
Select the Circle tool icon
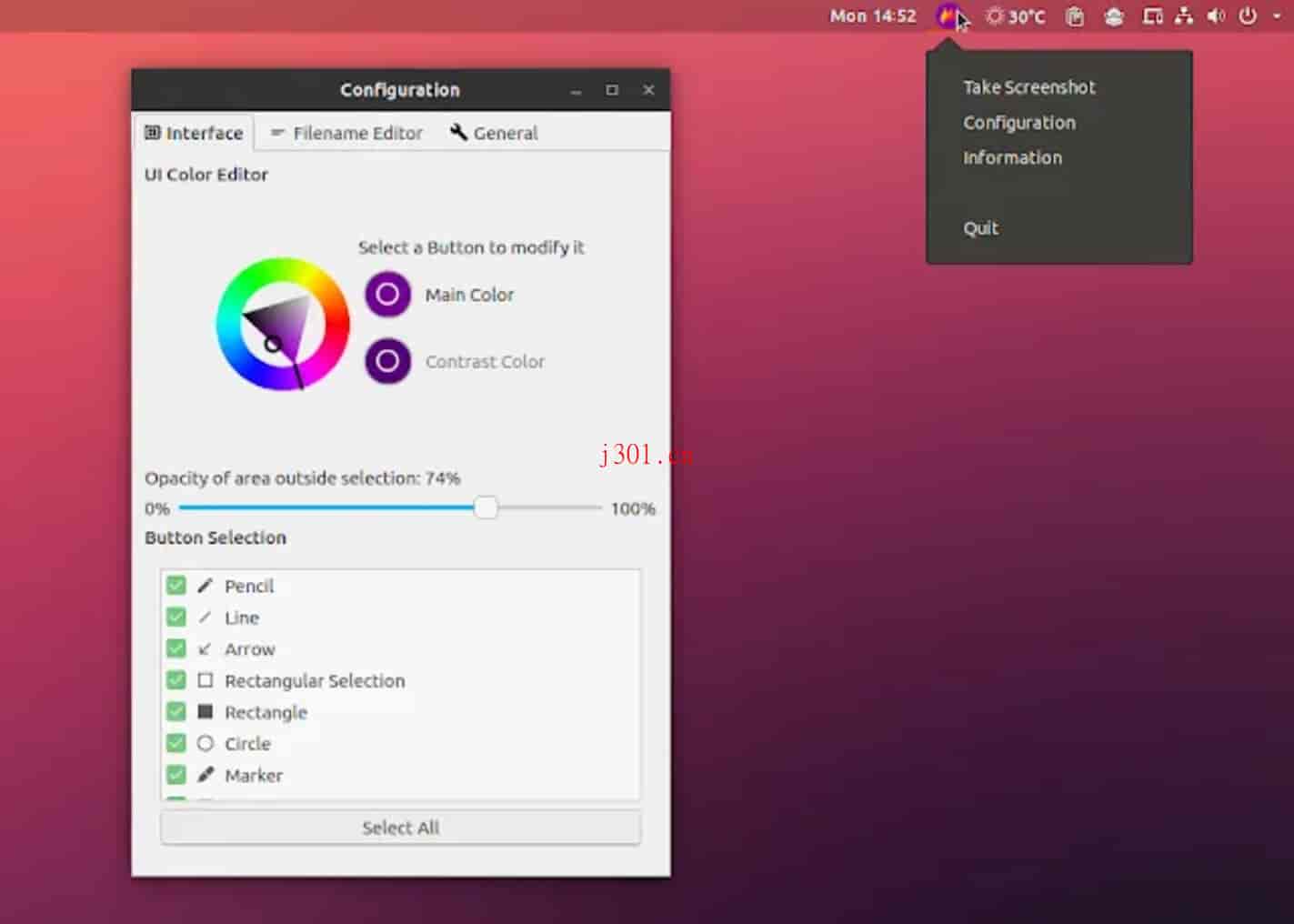tap(206, 743)
